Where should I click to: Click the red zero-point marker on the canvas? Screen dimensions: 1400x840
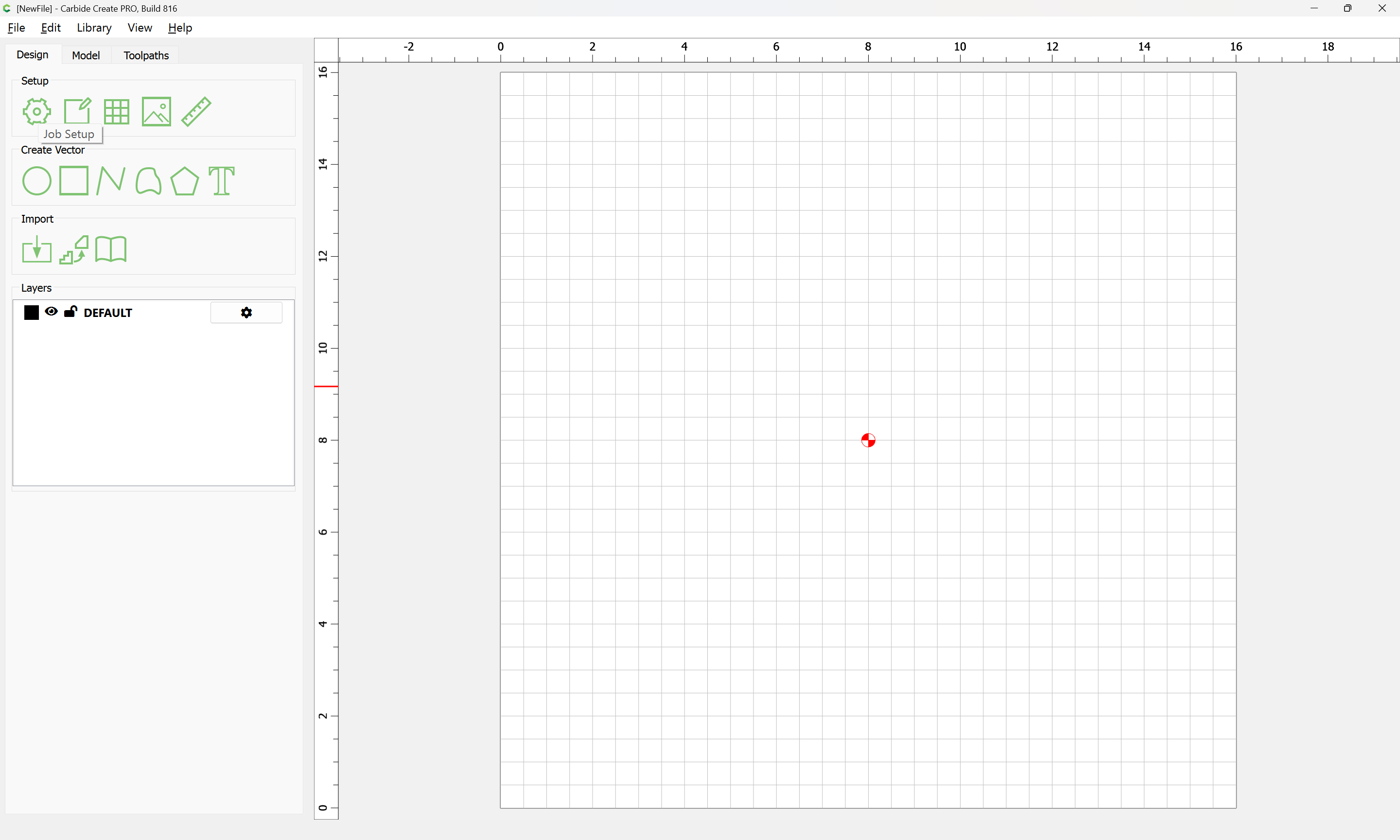tap(868, 440)
